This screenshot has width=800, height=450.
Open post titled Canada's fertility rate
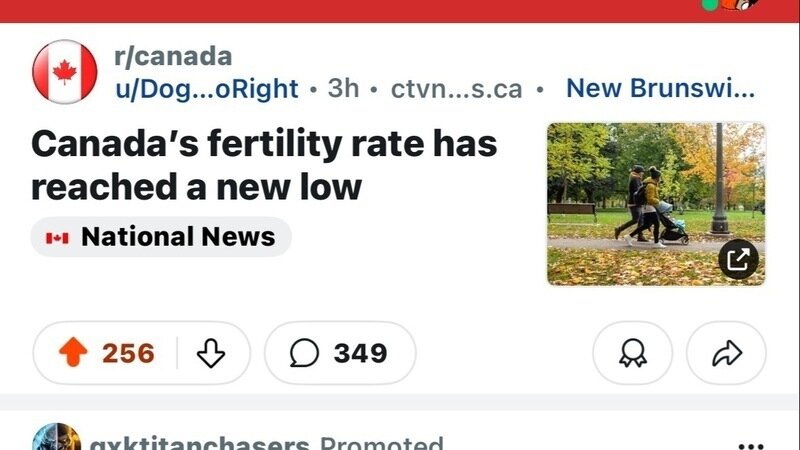pos(264,165)
